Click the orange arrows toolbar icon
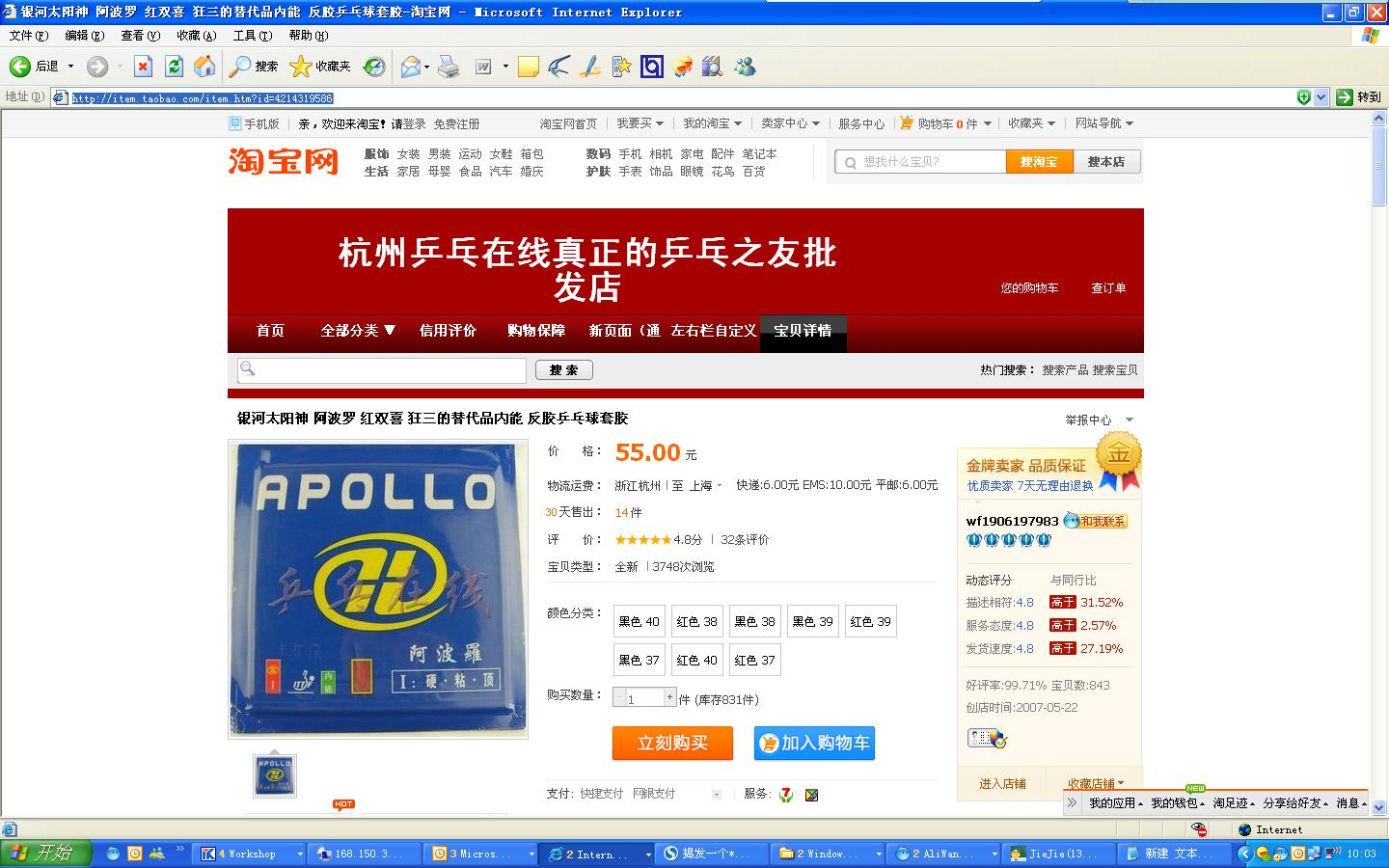The height and width of the screenshot is (868, 1389). click(683, 66)
